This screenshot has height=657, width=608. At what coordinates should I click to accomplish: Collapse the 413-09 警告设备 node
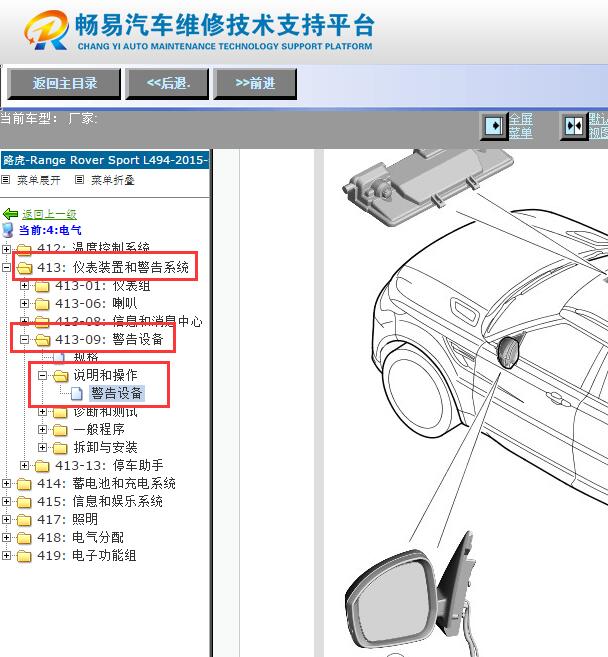(x=24, y=339)
